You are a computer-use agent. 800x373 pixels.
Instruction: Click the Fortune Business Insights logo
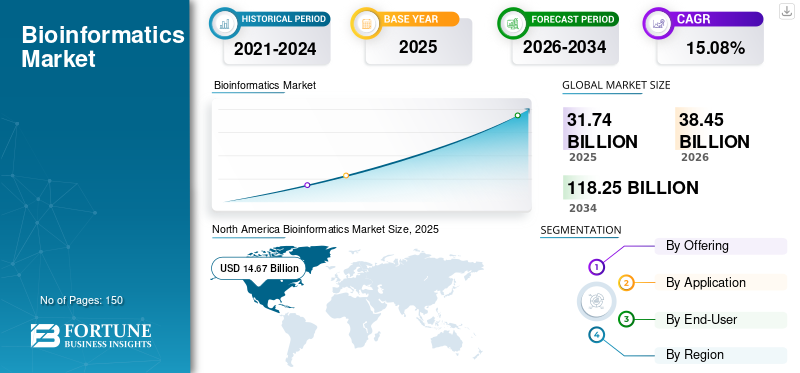pos(91,336)
